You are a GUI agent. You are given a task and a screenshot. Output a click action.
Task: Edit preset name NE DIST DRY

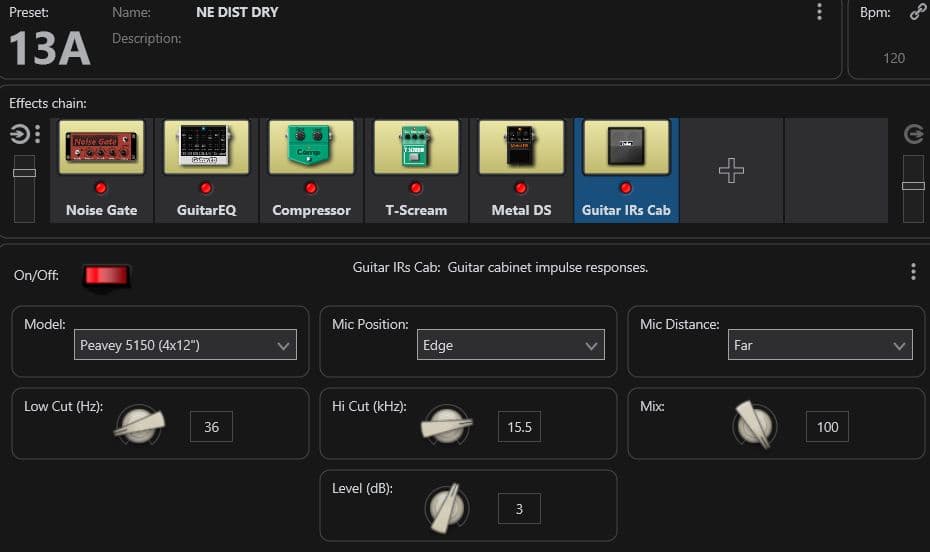(237, 12)
